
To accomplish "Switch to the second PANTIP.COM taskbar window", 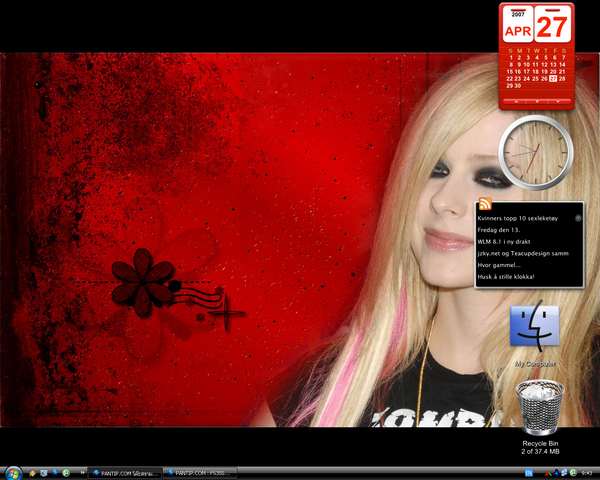I will click(x=200, y=473).
